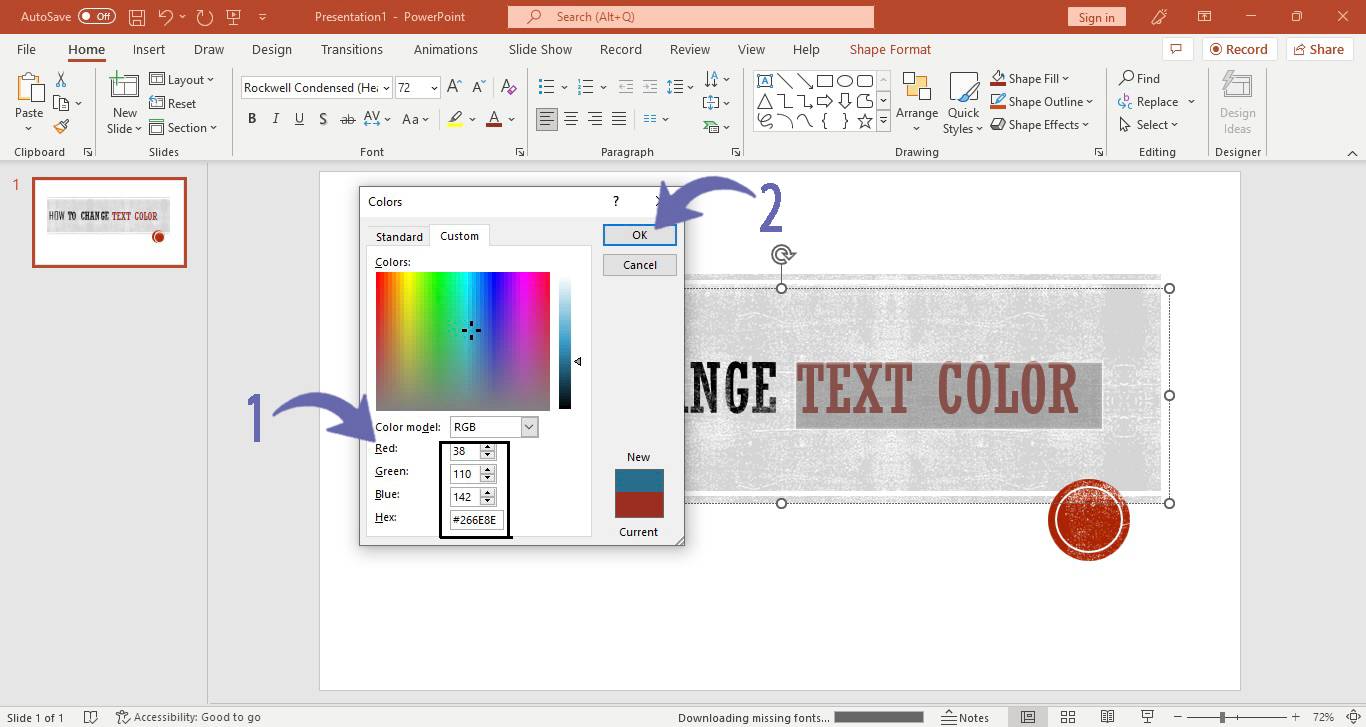Viewport: 1366px width, 727px height.
Task: Apply Strikethrough formatting
Action: [348, 119]
